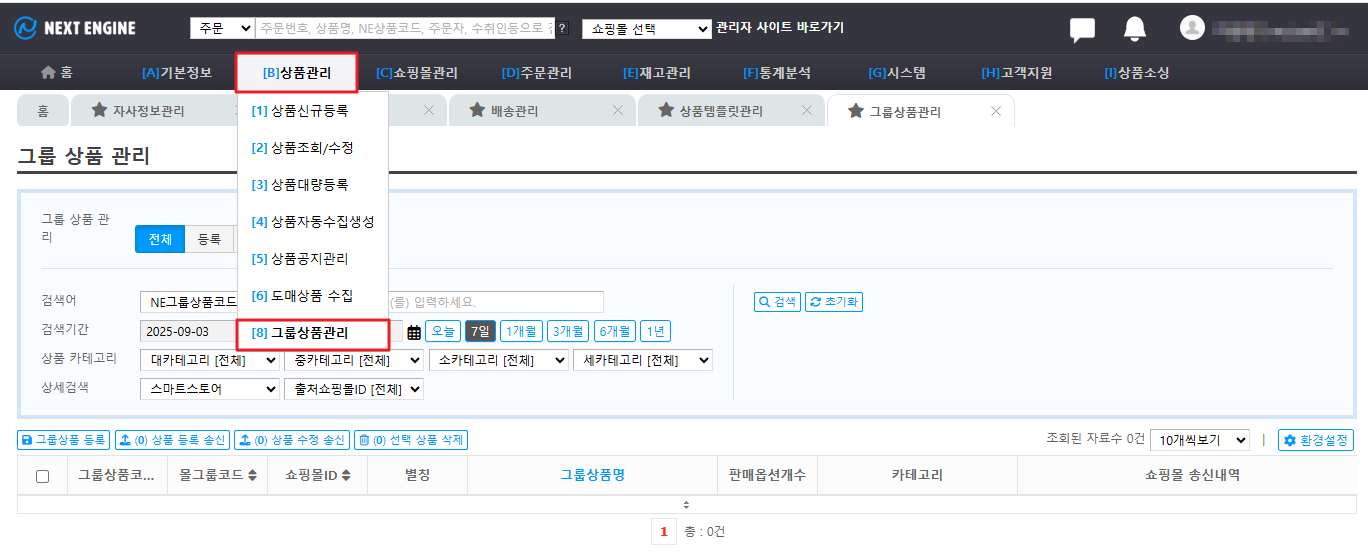Click star icon on 상품템플릿관리 tab
The height and width of the screenshot is (555, 1368).
[666, 110]
